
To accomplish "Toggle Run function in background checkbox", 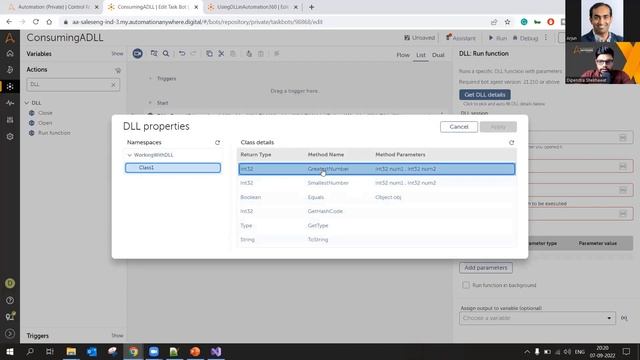I will (x=466, y=285).
